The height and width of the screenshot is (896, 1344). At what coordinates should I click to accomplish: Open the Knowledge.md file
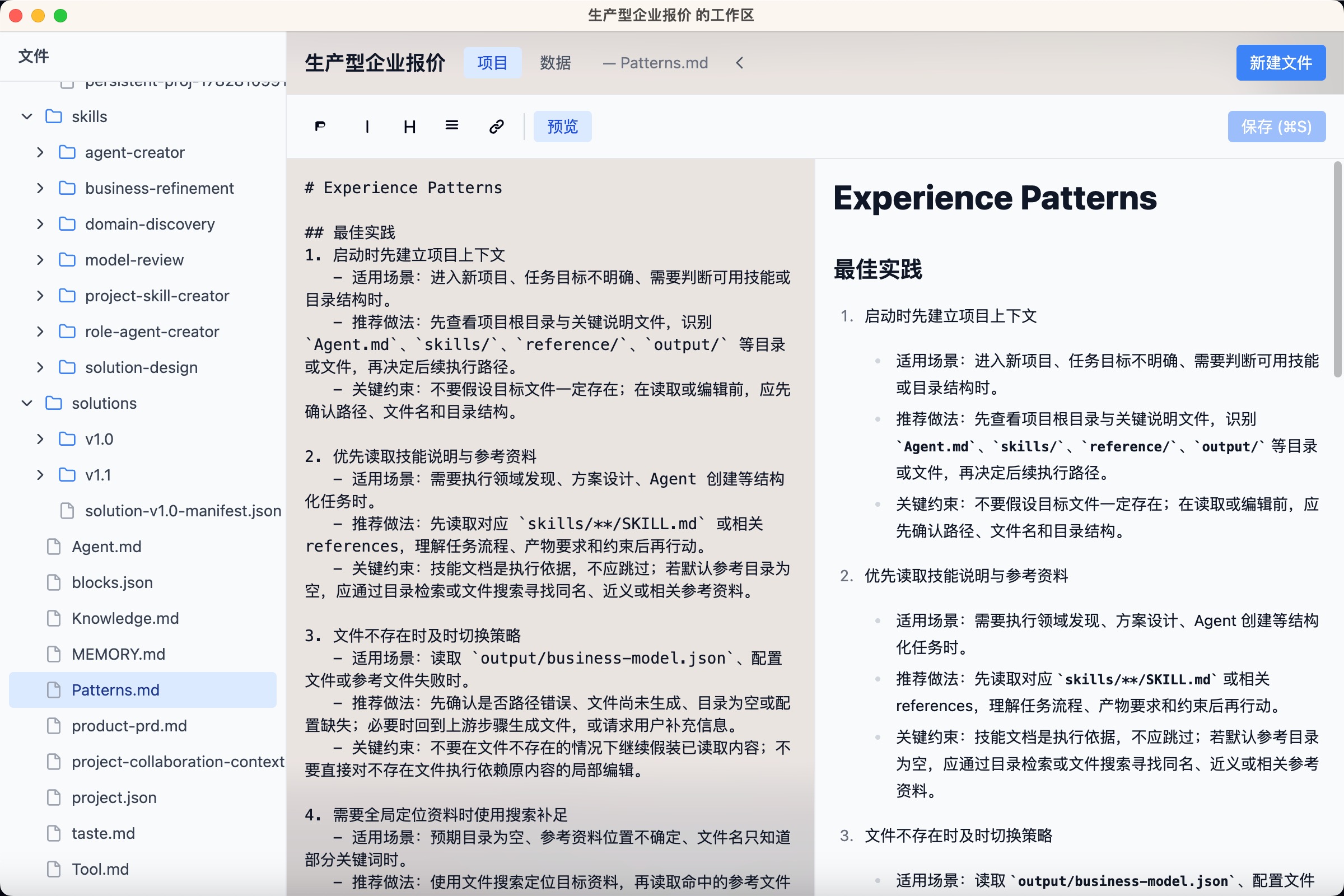click(x=143, y=618)
